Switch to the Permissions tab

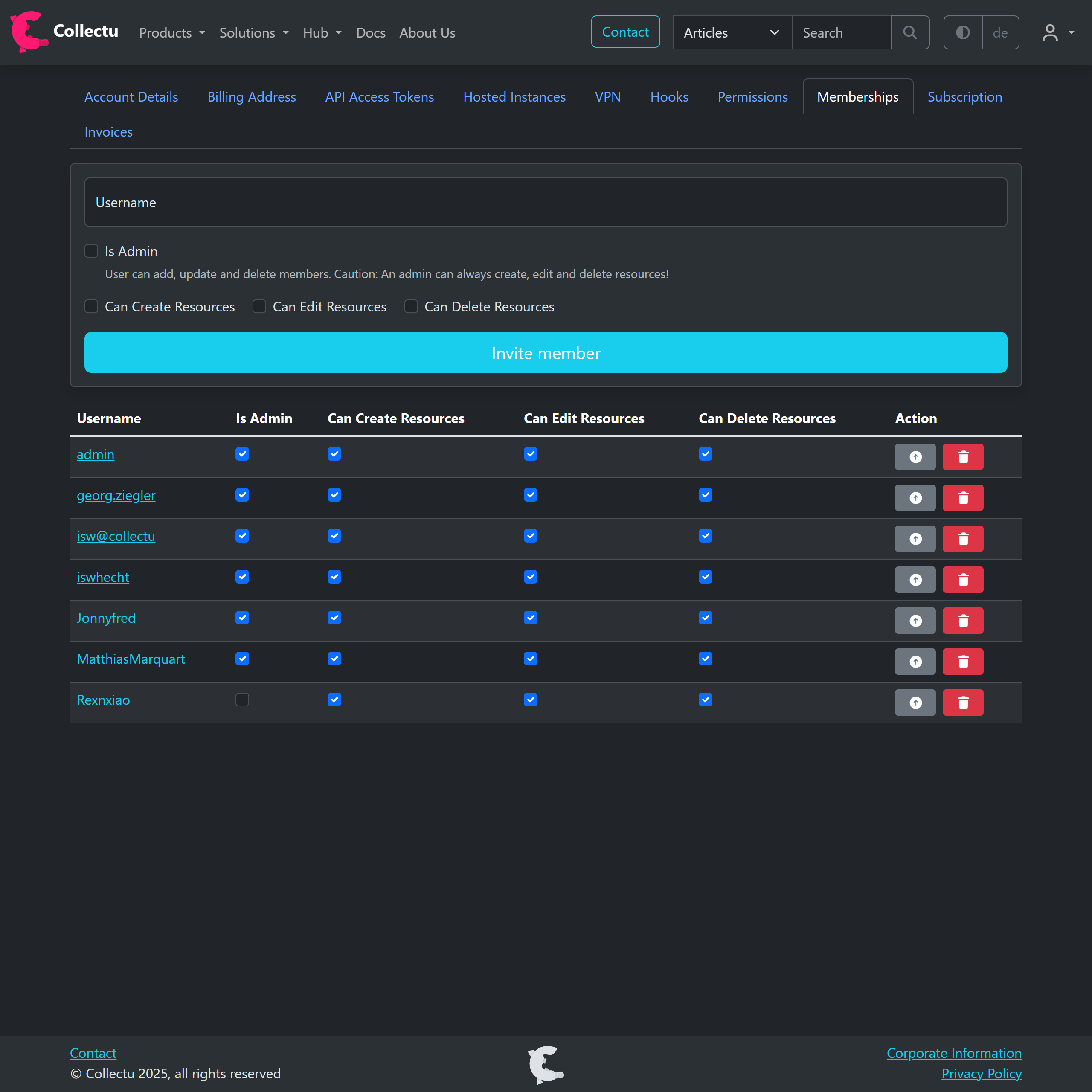[x=752, y=97]
